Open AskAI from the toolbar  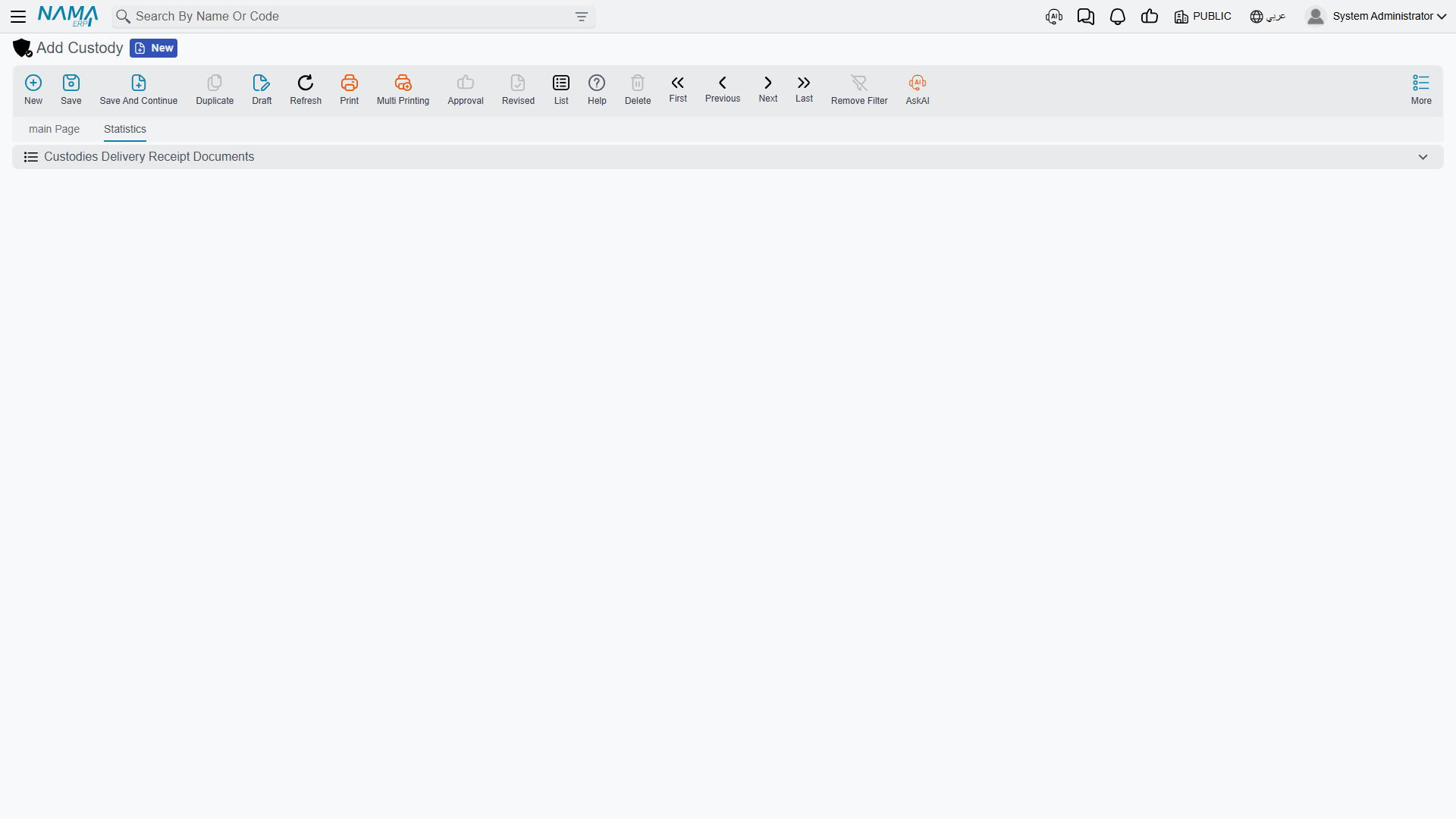pyautogui.click(x=918, y=89)
